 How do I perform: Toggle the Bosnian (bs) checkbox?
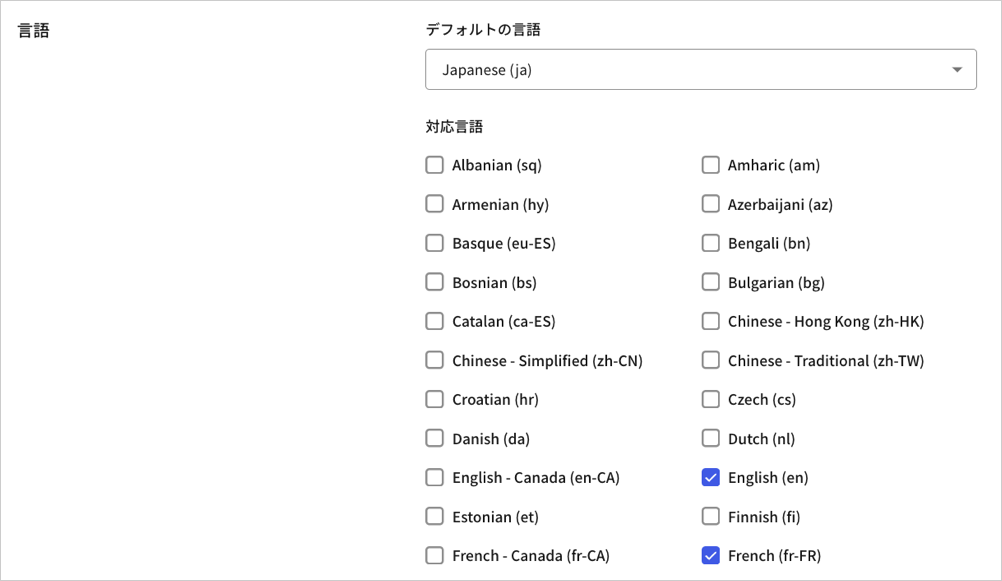coord(434,282)
